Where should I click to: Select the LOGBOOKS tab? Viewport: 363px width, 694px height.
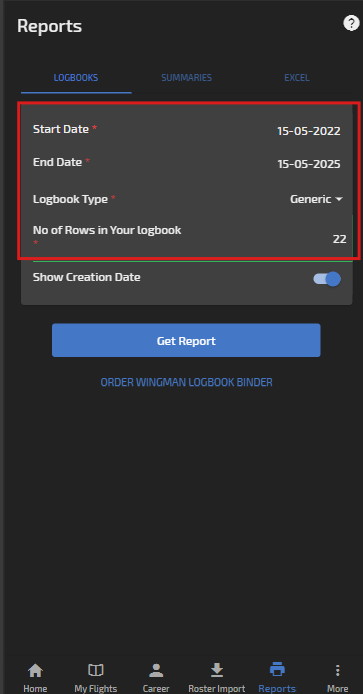point(76,78)
